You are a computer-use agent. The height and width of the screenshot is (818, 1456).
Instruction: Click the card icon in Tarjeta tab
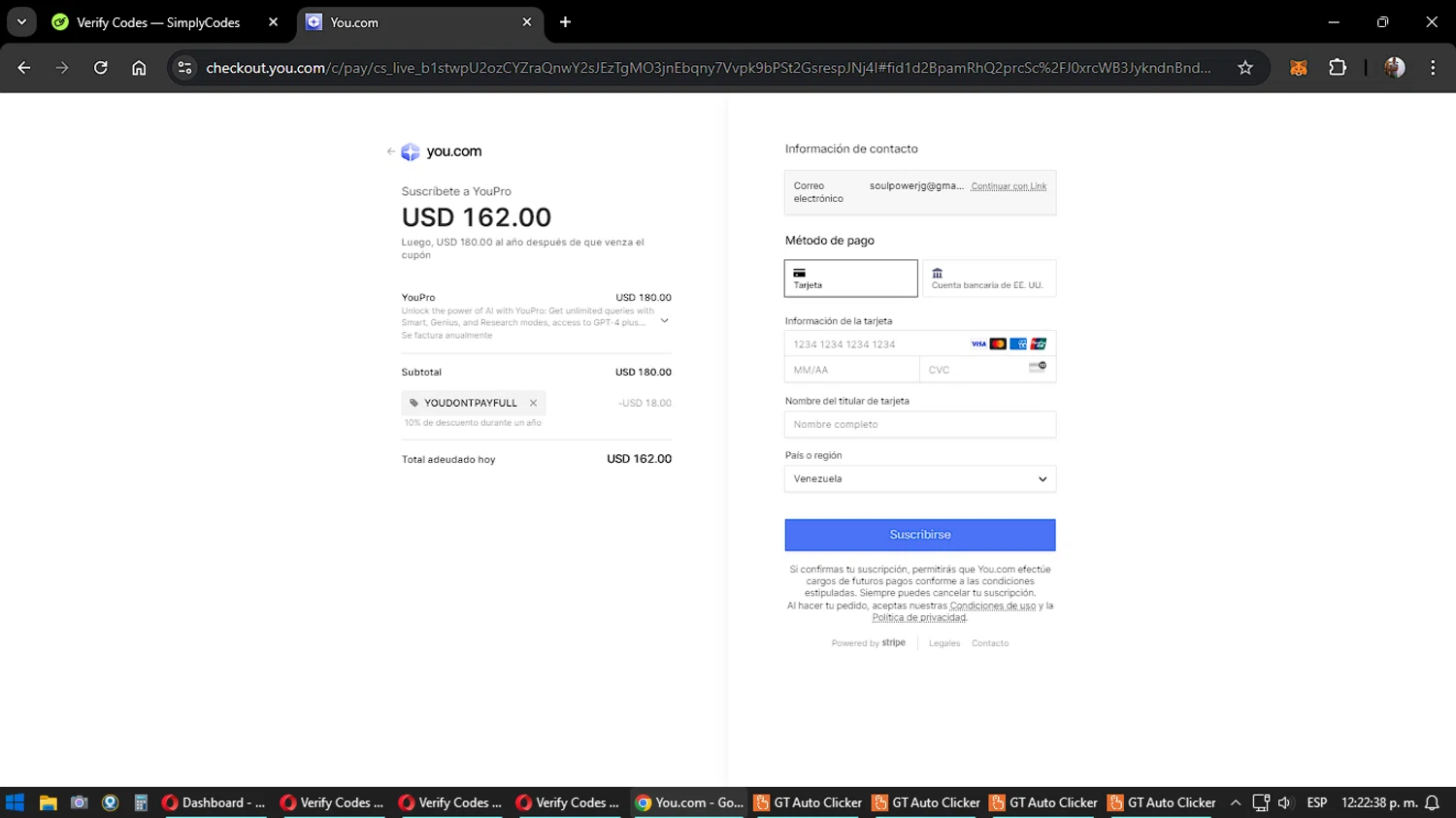(800, 273)
